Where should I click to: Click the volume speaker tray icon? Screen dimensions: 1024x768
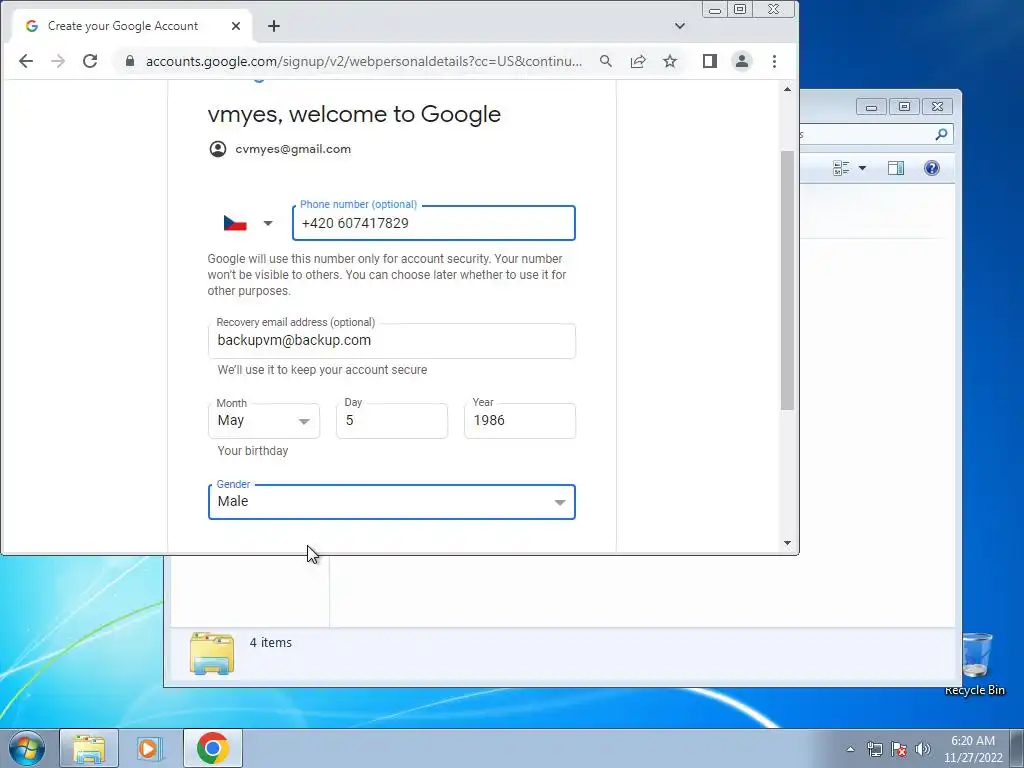923,749
